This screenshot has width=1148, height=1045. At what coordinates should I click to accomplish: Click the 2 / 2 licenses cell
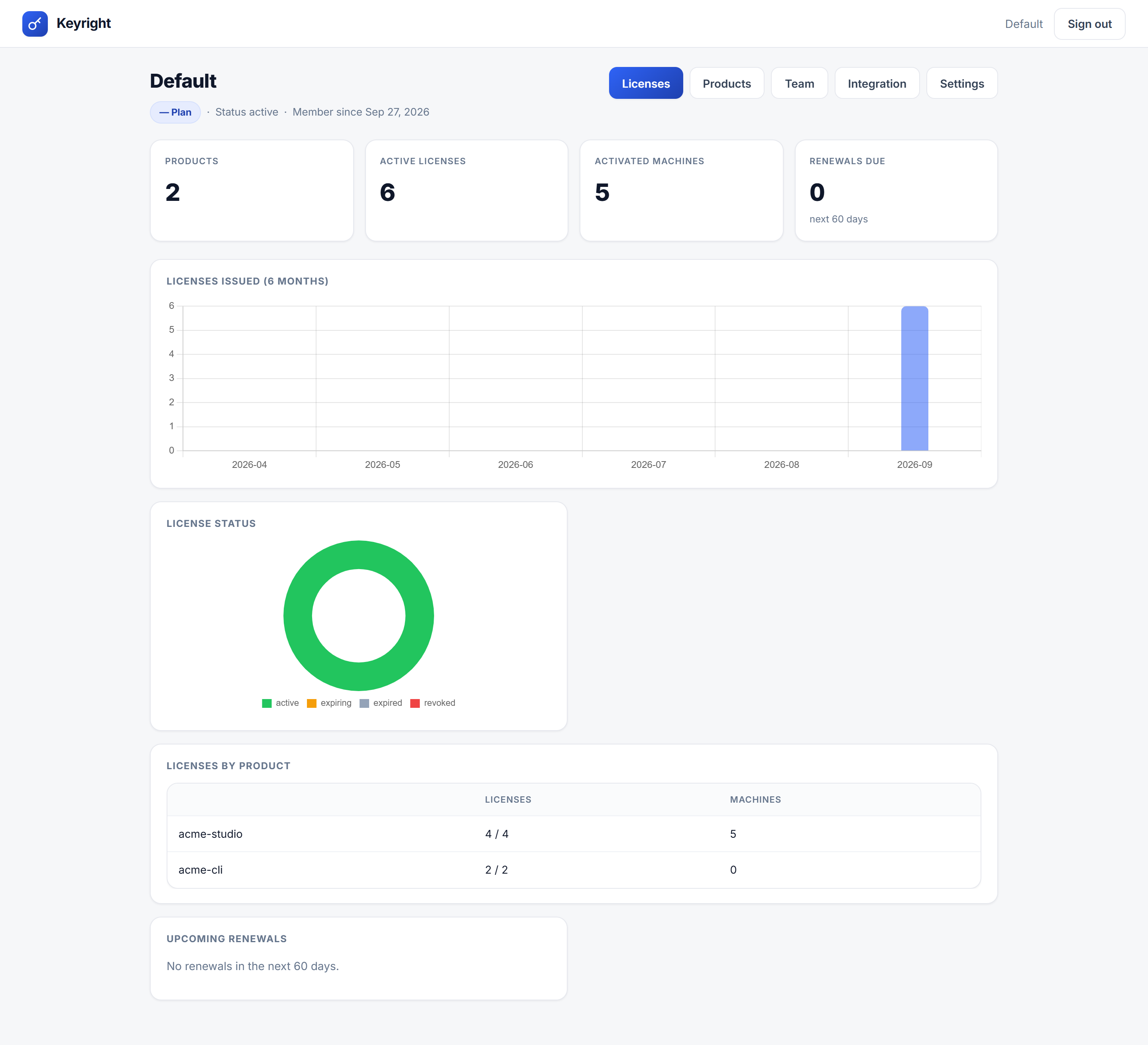pos(496,870)
